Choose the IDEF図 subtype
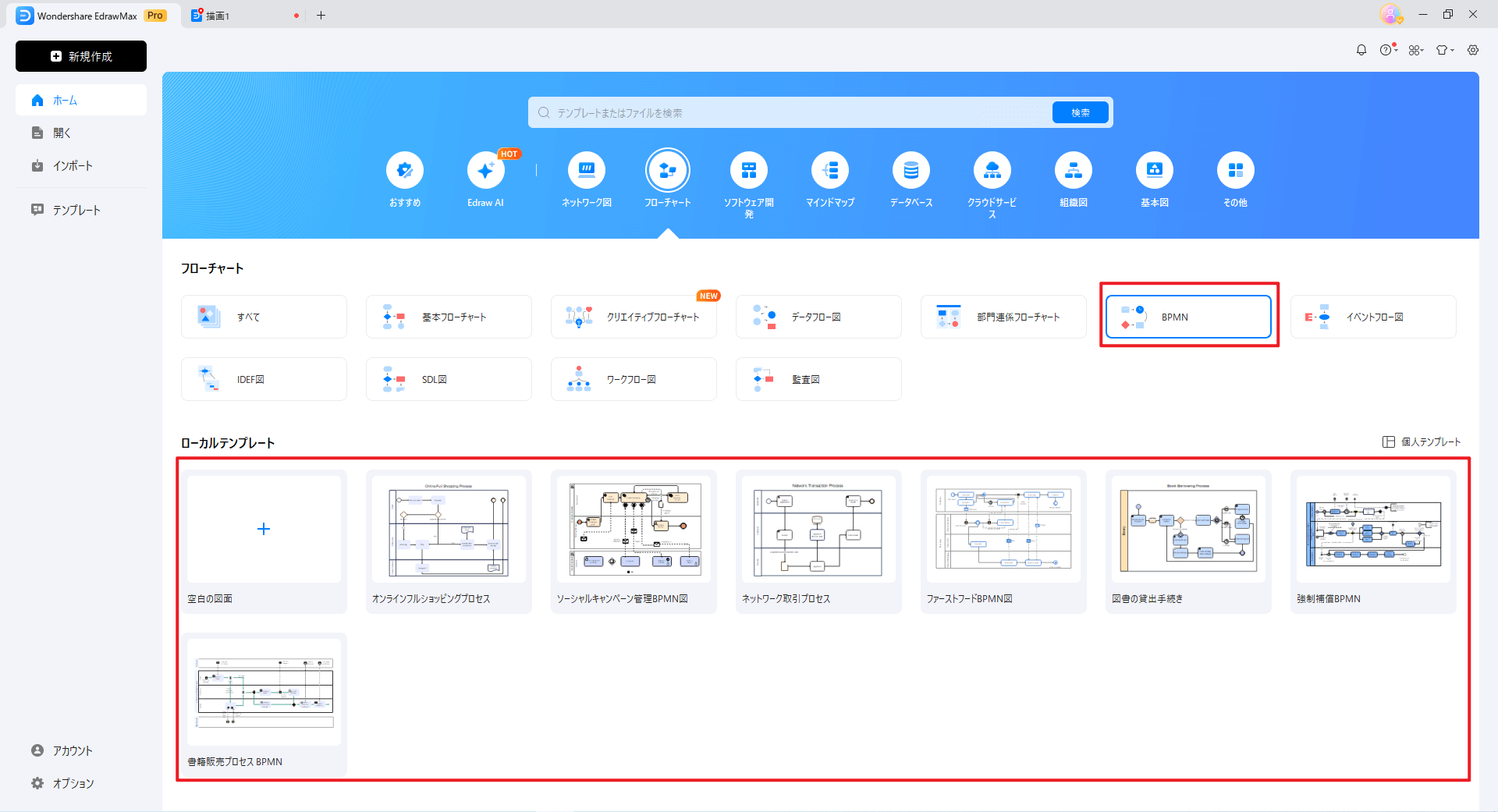Image resolution: width=1498 pixels, height=812 pixels. 264,379
